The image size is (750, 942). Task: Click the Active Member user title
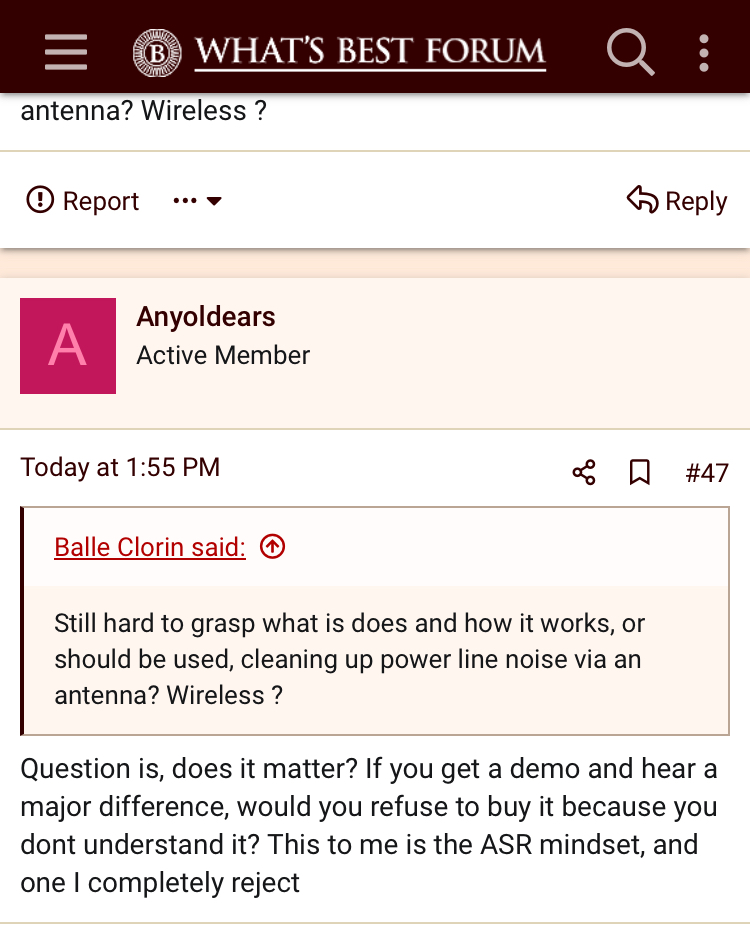223,355
